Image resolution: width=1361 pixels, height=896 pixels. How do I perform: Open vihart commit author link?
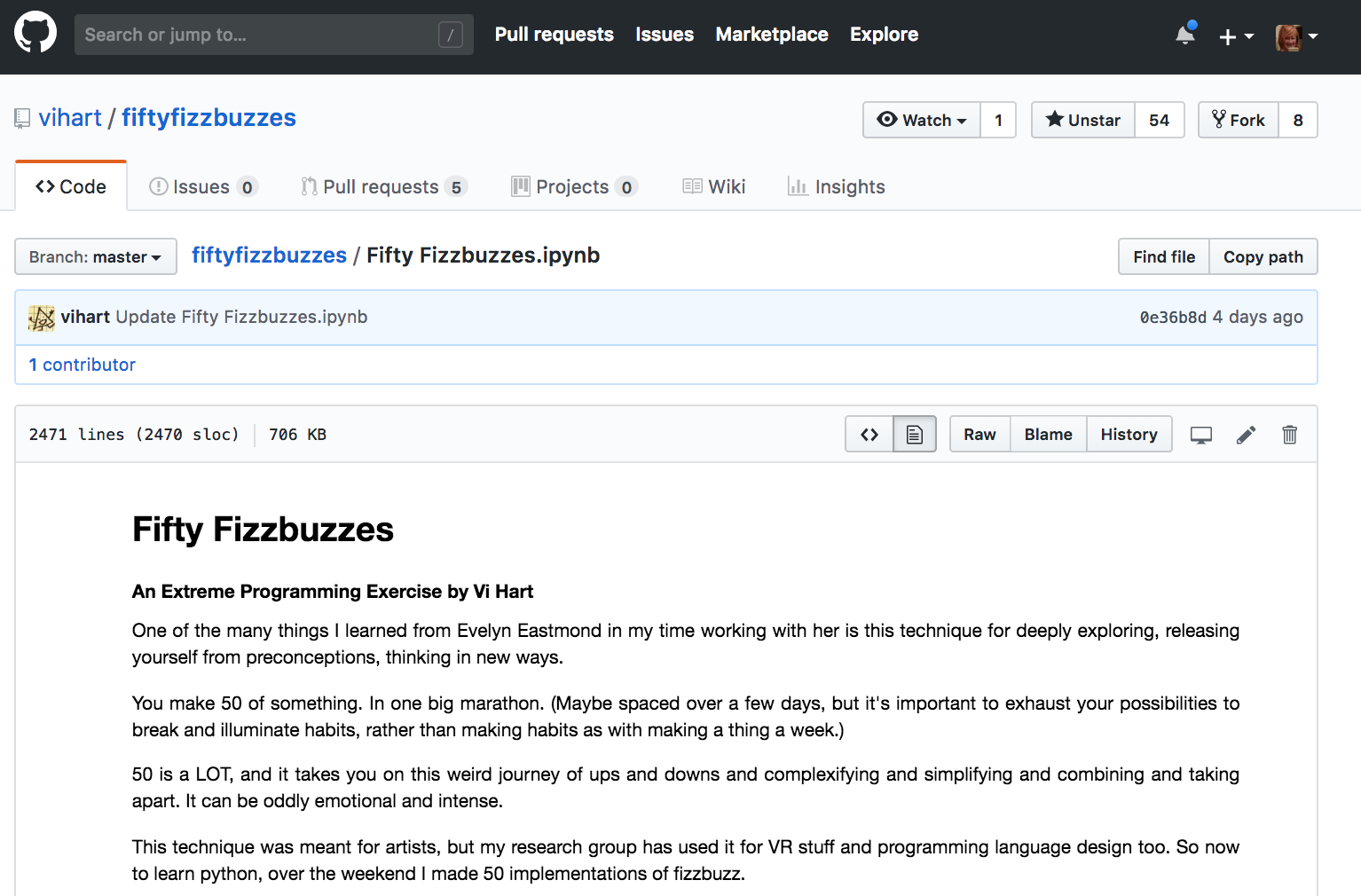coord(85,317)
